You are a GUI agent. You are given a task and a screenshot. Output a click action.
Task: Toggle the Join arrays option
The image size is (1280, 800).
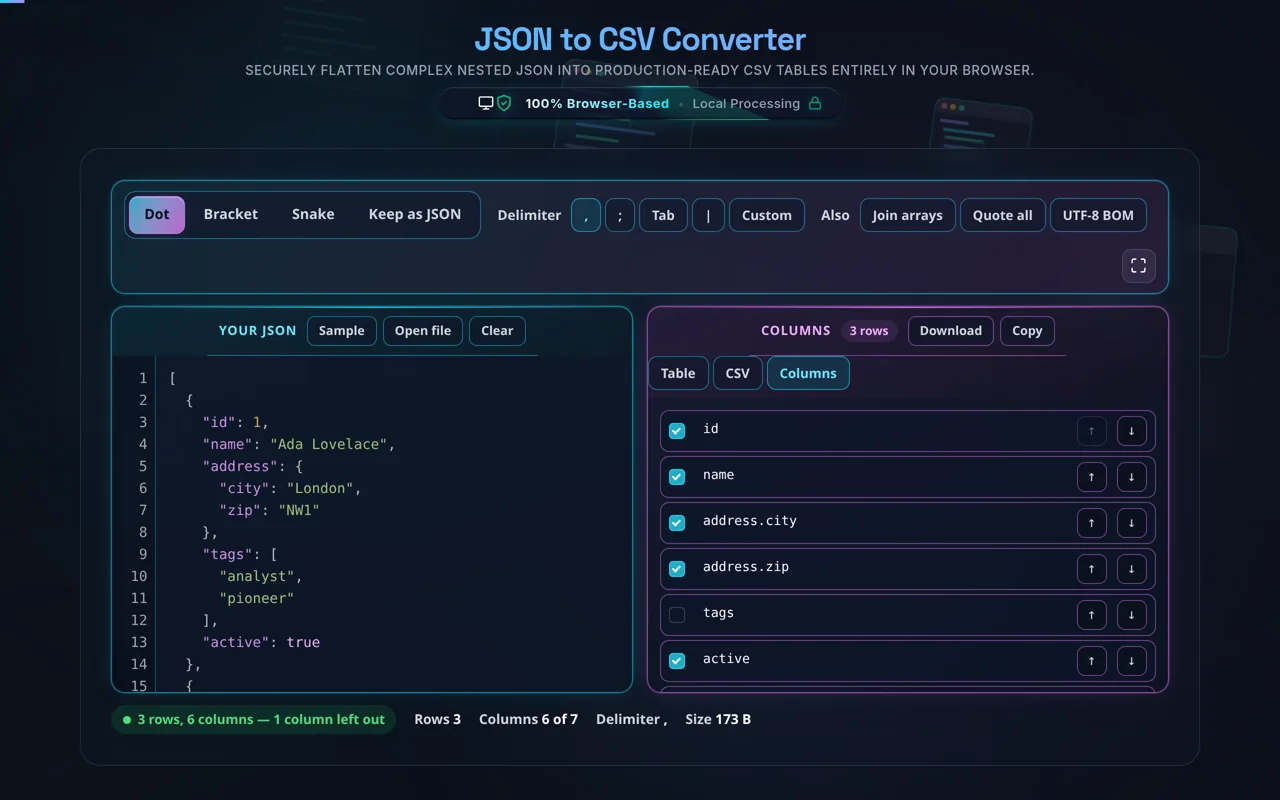[x=907, y=215]
